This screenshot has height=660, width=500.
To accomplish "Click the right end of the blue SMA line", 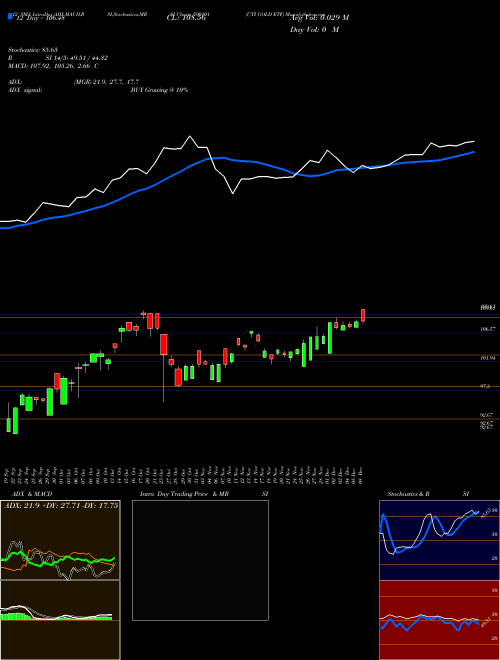I will 474,152.
